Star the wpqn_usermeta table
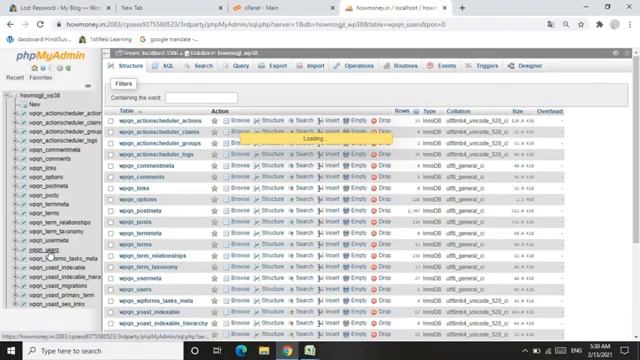640x360 pixels. point(214,278)
